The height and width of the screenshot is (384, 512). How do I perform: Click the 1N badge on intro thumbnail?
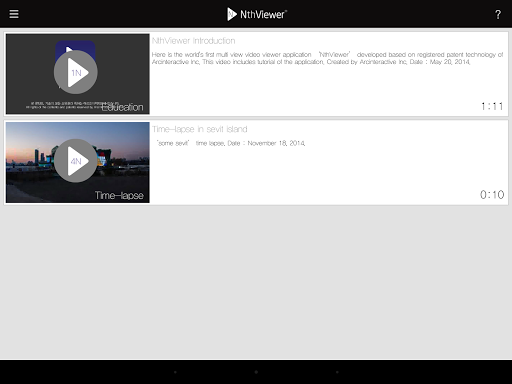[x=76, y=73]
